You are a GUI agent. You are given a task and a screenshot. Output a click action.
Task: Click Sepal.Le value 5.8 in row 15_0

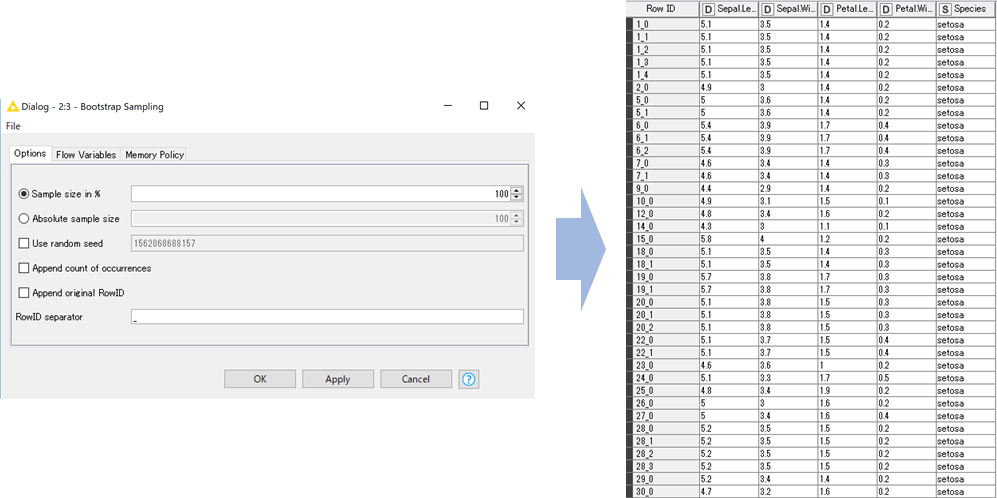coord(728,239)
